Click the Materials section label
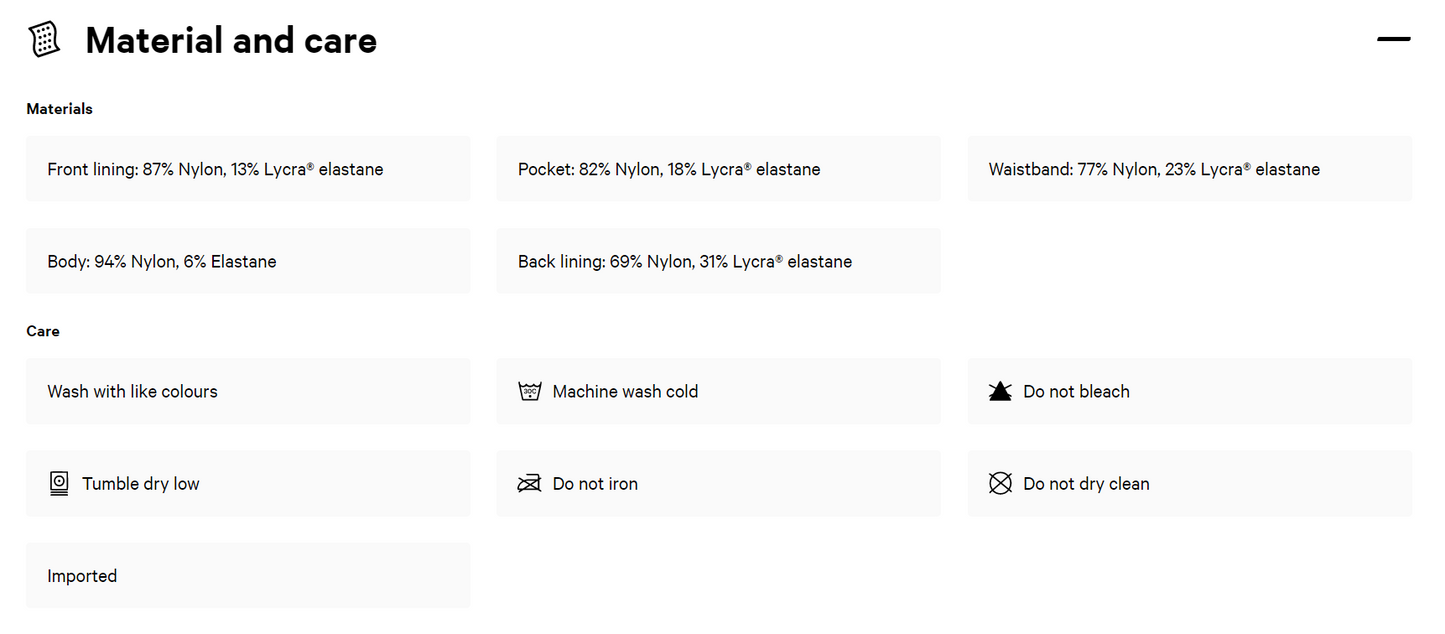The width and height of the screenshot is (1445, 634). click(x=59, y=109)
